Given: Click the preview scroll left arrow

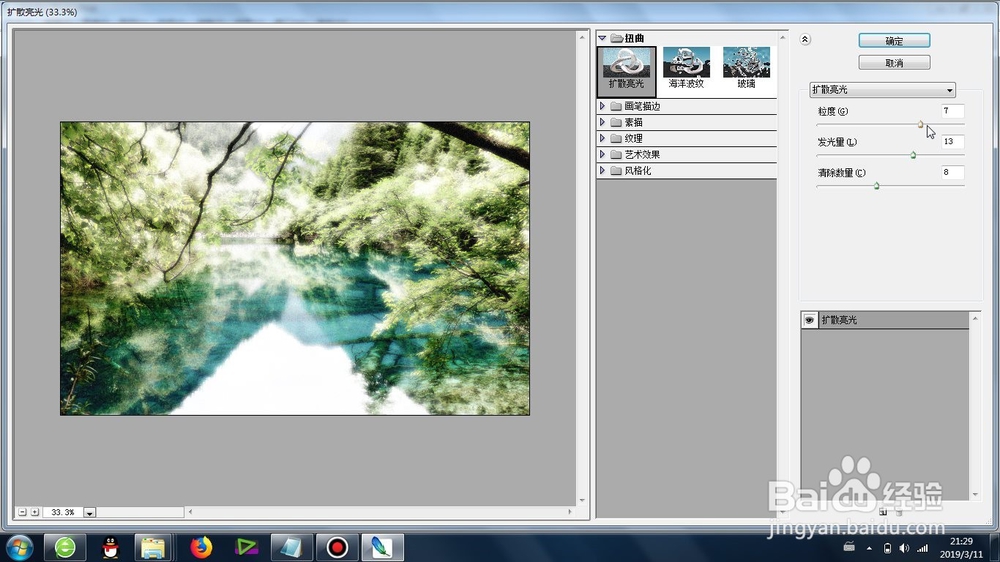Looking at the screenshot, I should [x=190, y=512].
